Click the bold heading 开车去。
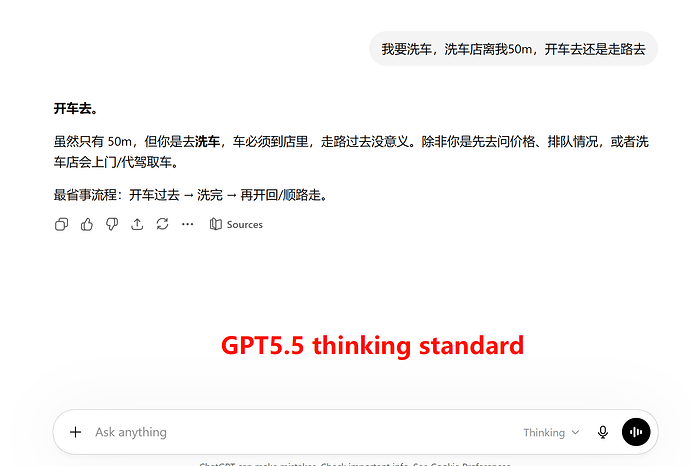Viewport: 690px width, 466px height. [x=76, y=108]
